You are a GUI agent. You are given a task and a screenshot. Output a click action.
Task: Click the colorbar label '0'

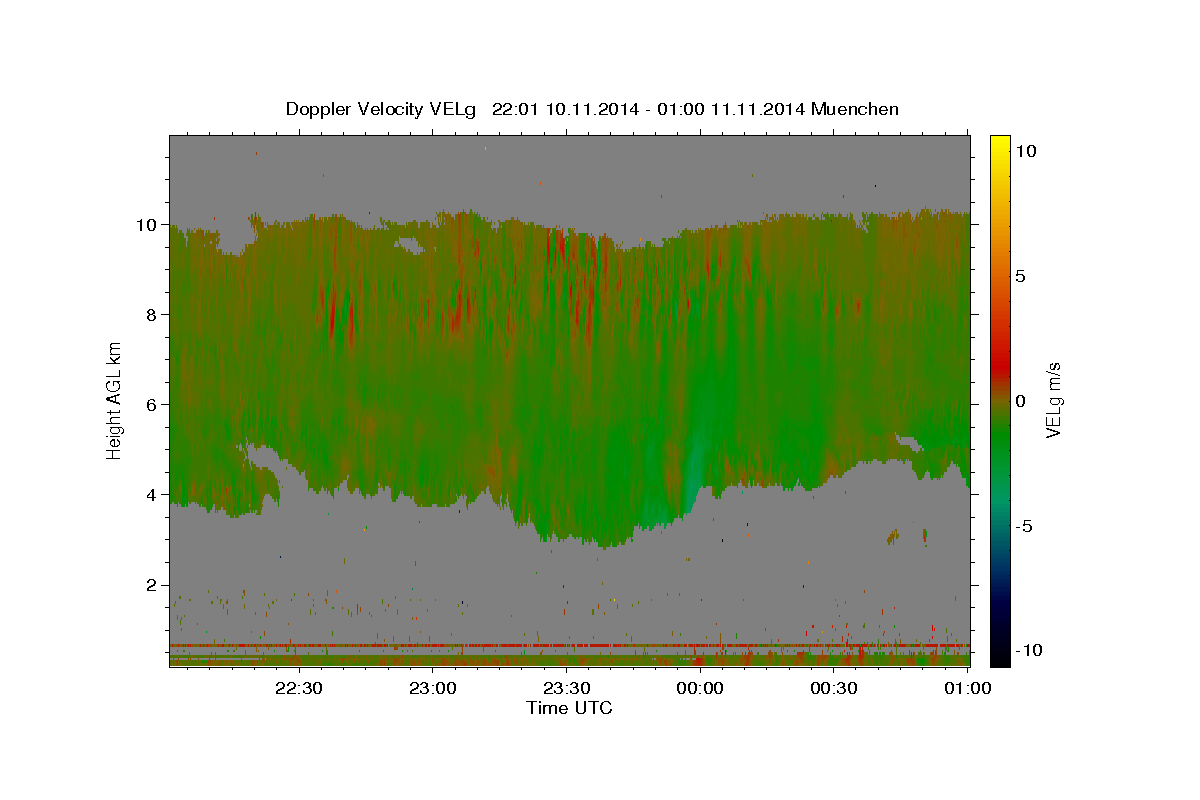click(1021, 400)
